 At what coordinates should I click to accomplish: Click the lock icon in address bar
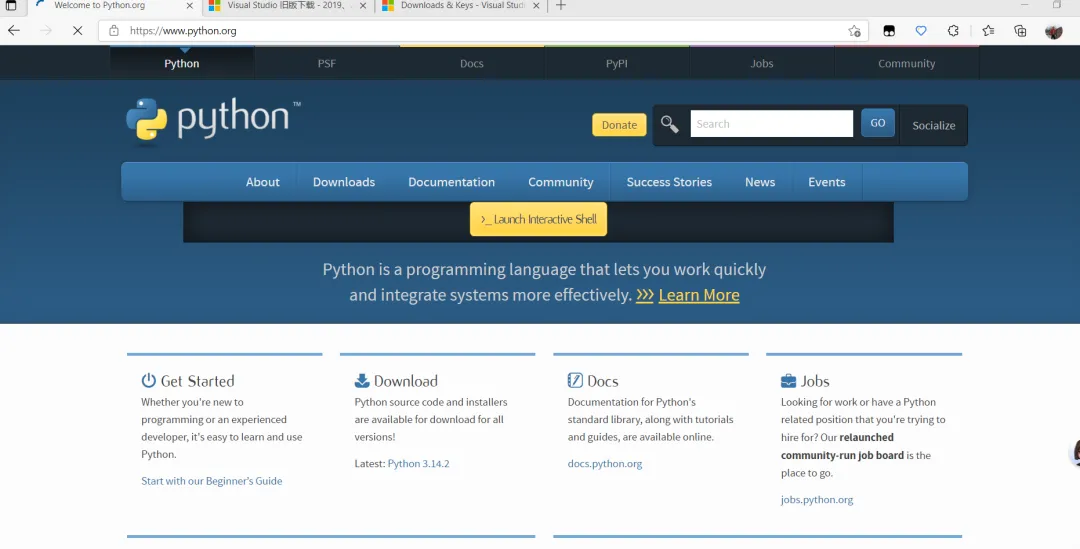point(114,30)
